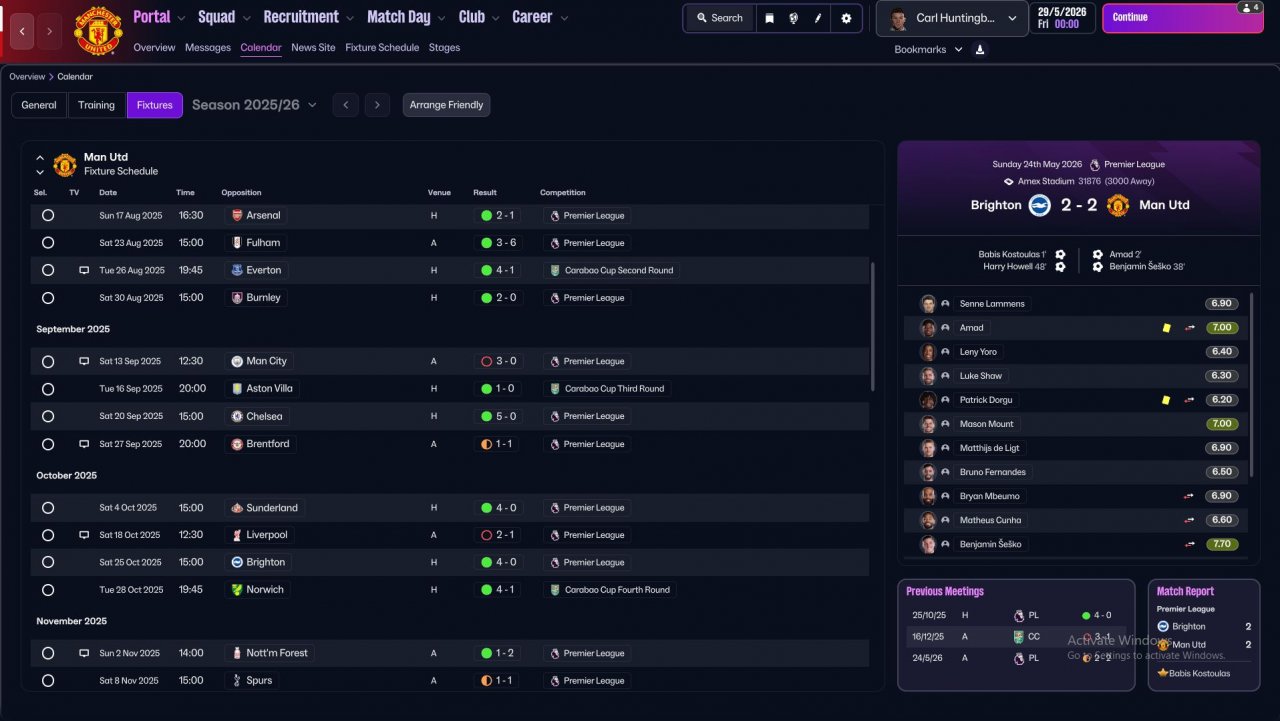Click the Man Utd crest in fixture schedule header
1280x721 pixels.
pyautogui.click(x=65, y=164)
